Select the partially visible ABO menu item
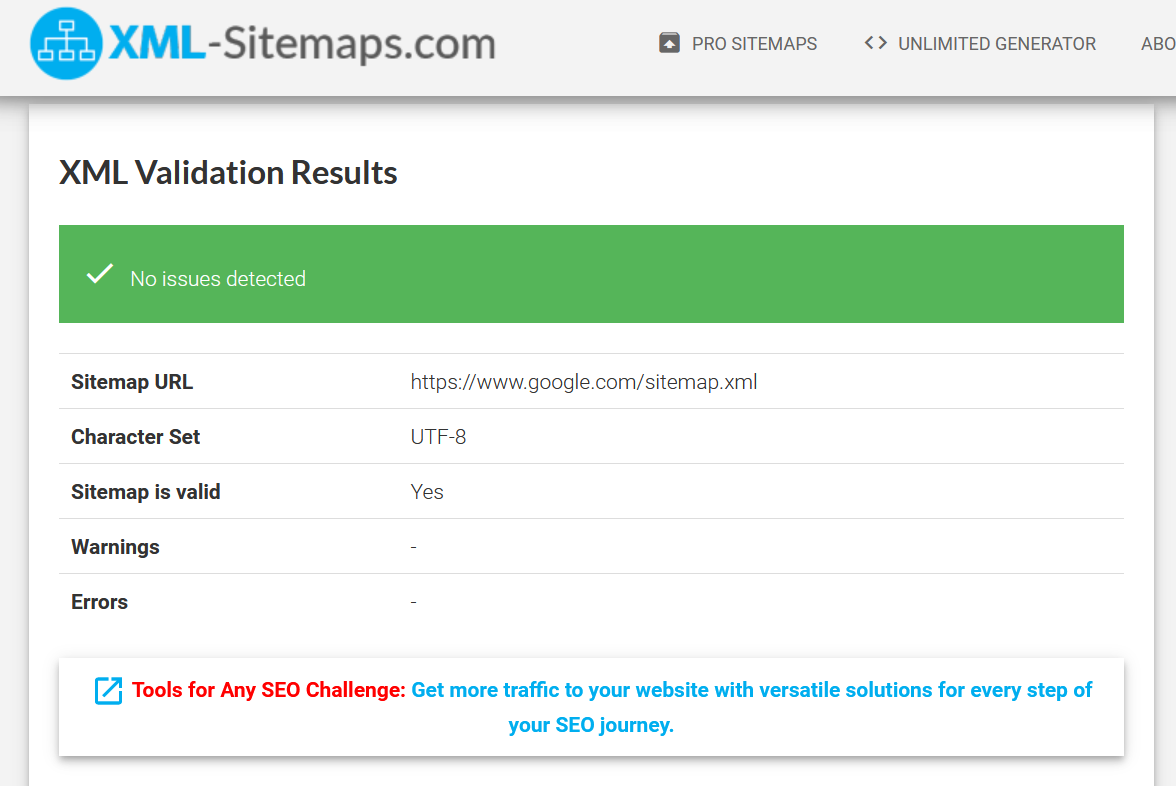The height and width of the screenshot is (786, 1176). click(1158, 44)
